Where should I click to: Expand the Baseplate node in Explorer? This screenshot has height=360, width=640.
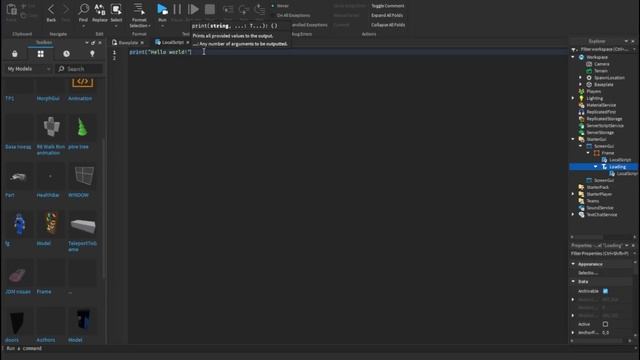580,84
